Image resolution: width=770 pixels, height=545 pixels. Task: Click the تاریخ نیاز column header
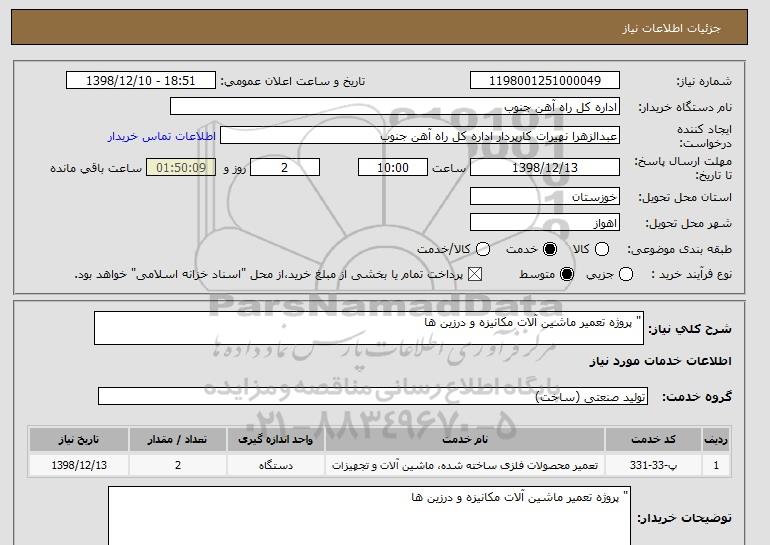[x=79, y=439]
